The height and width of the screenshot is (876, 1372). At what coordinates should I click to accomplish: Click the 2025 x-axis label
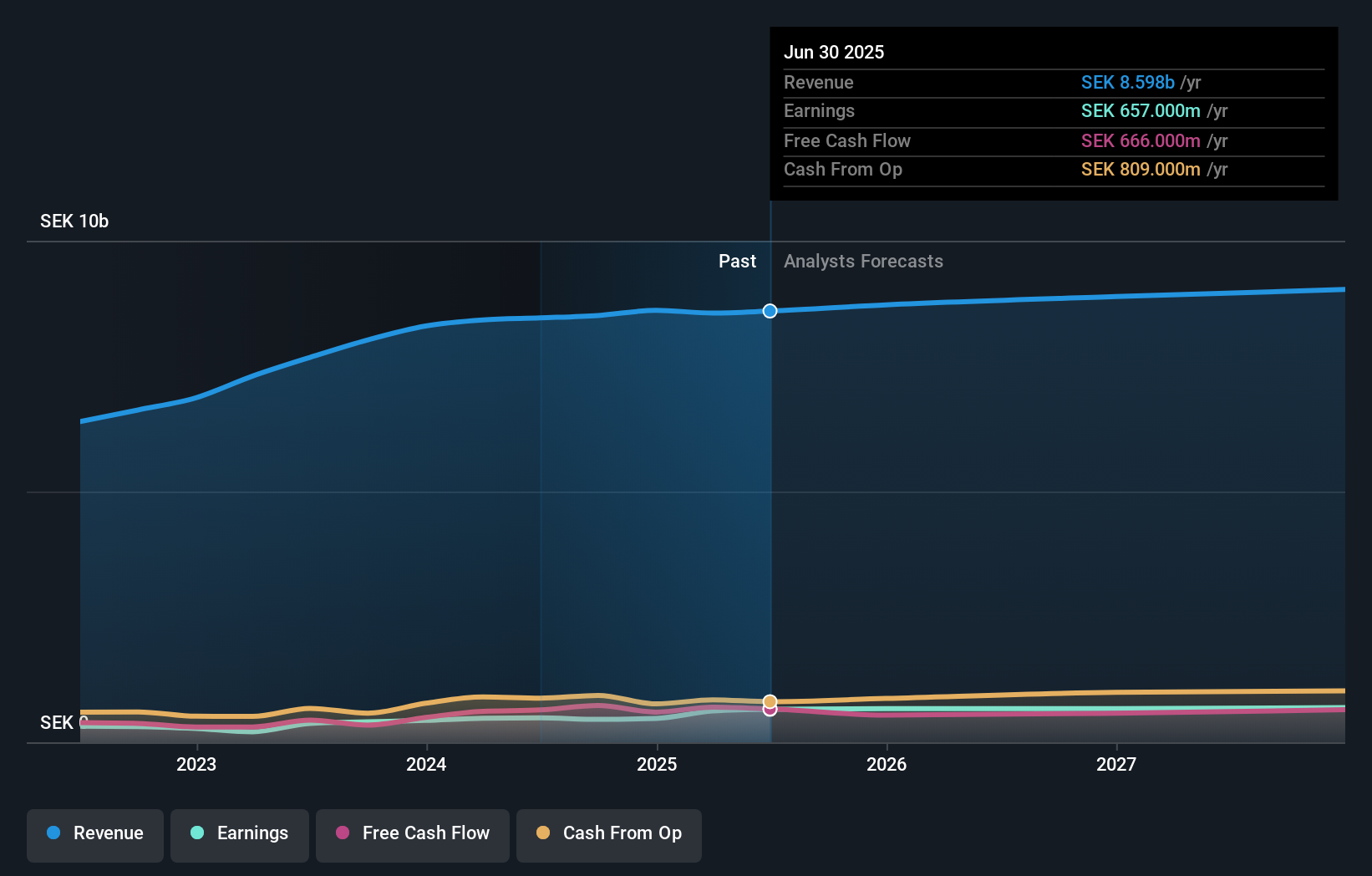657,764
